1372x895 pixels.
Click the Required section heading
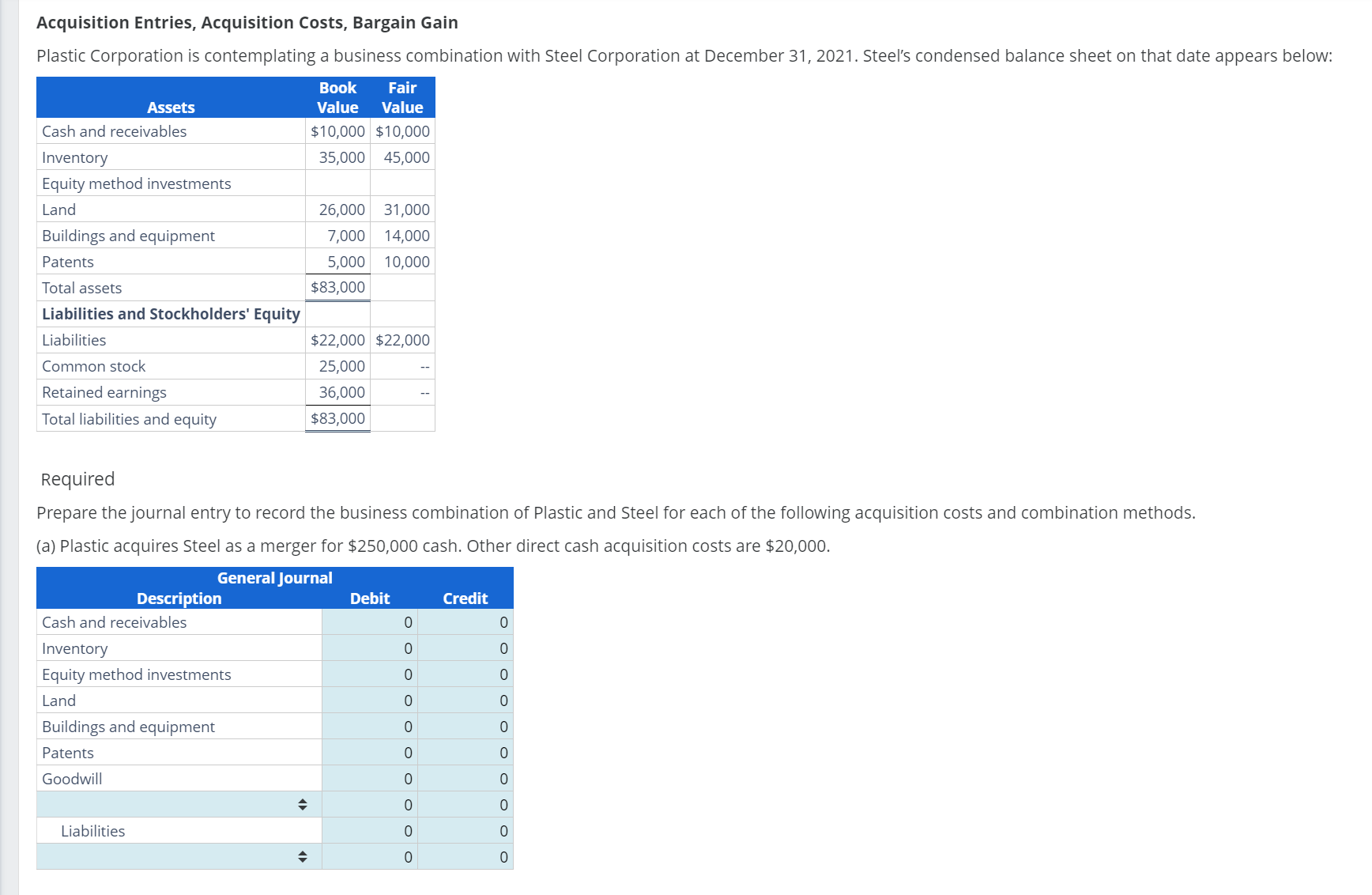[x=77, y=479]
